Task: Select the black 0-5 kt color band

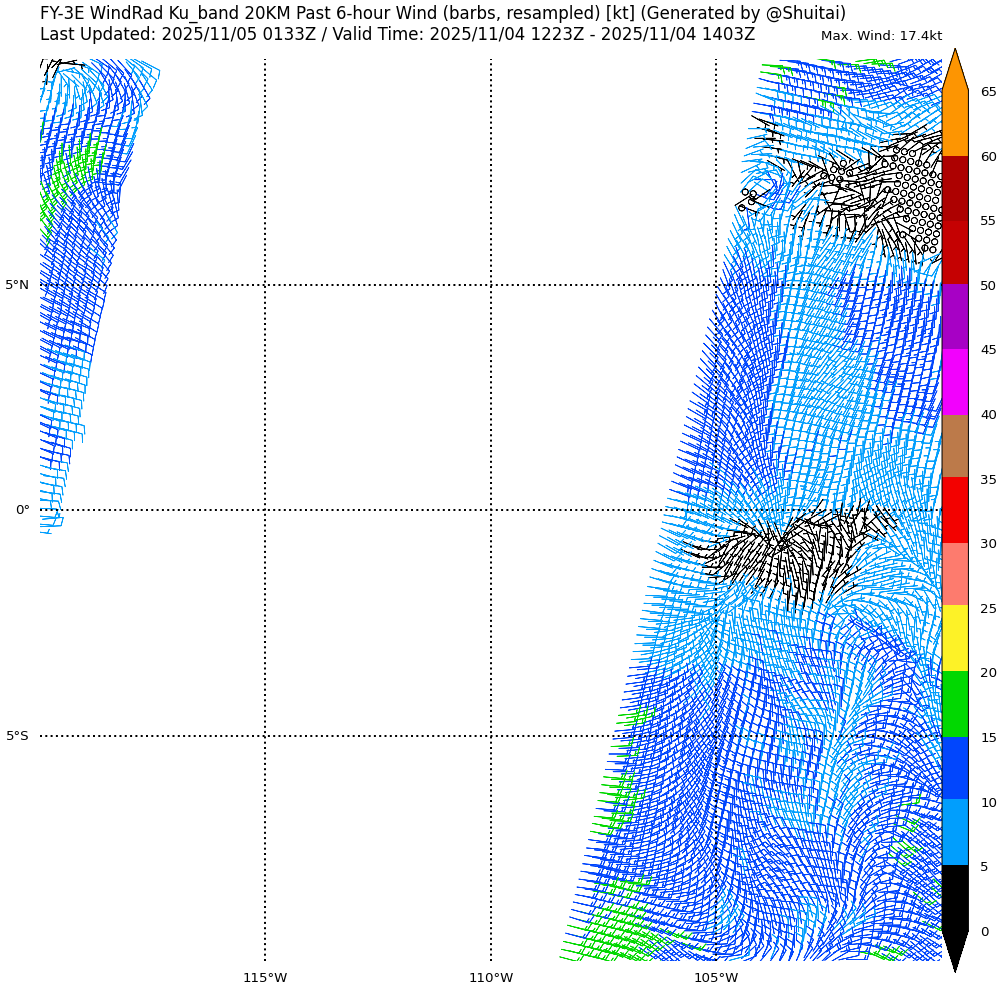Action: (x=955, y=897)
